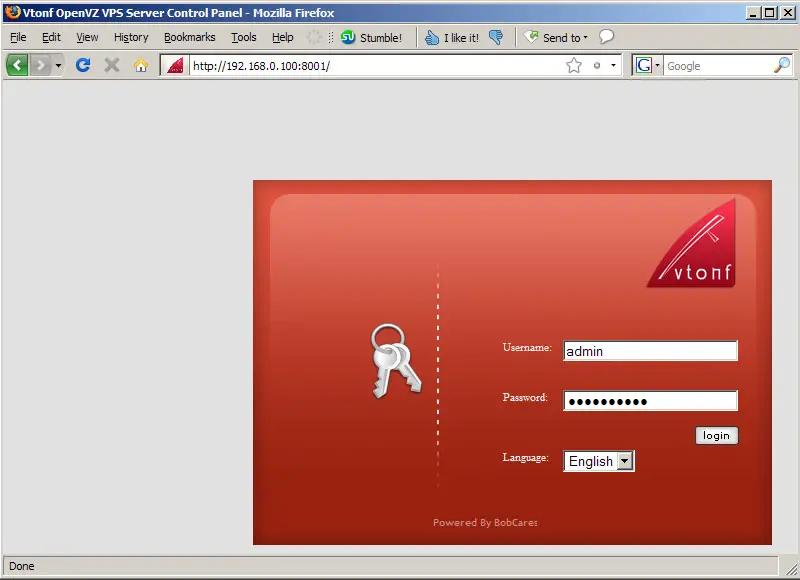Open the View menu

point(87,37)
